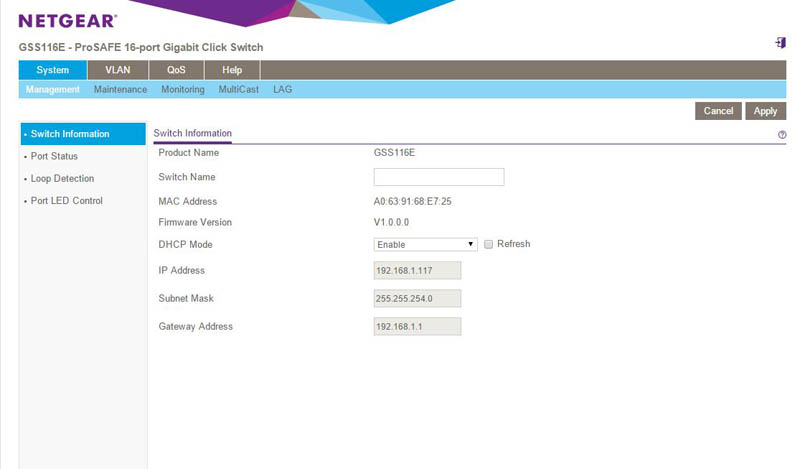The width and height of the screenshot is (800, 469).
Task: Select the System tab
Action: [53, 70]
